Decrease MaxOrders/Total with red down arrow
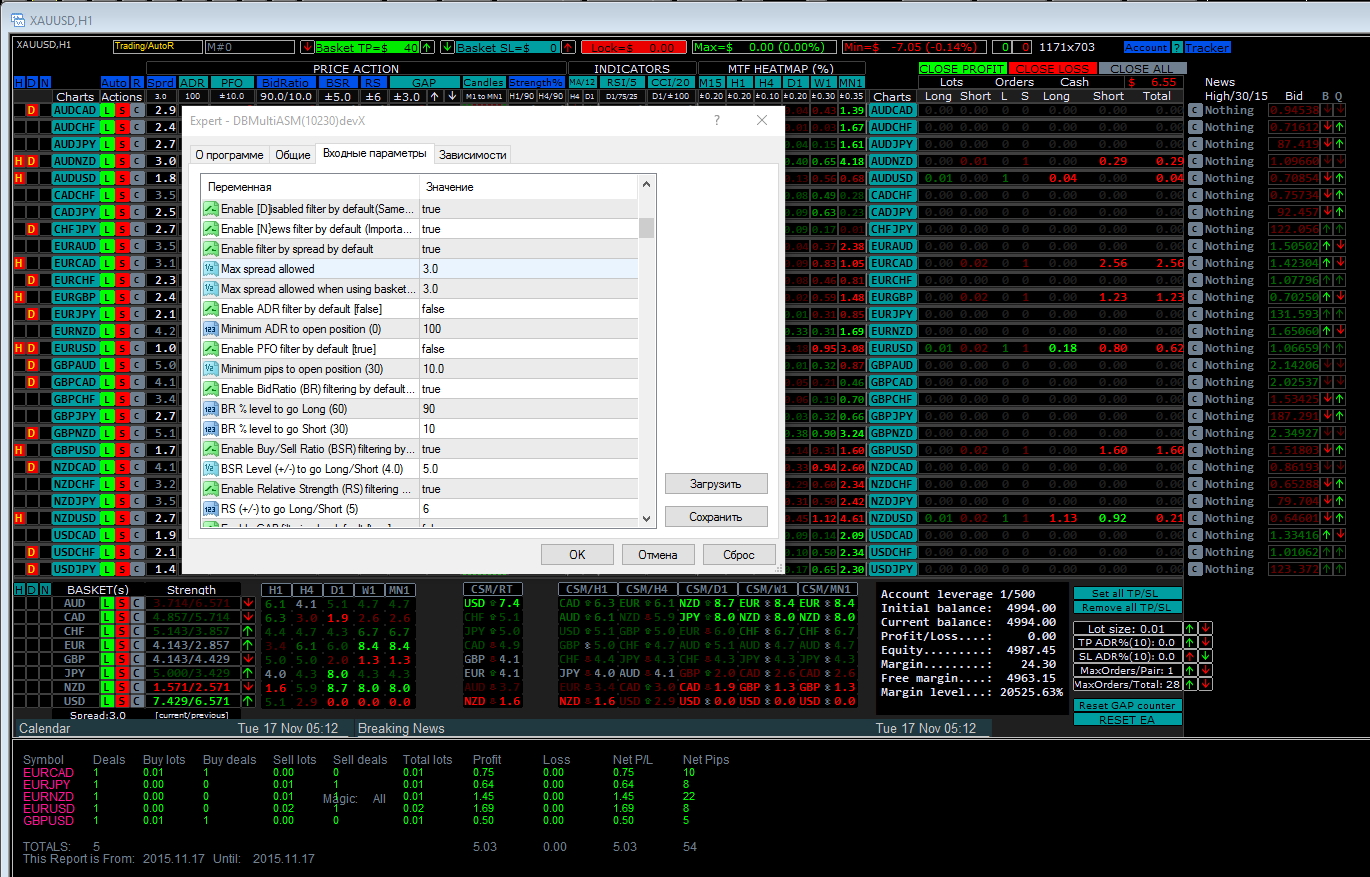The height and width of the screenshot is (877, 1370). 1205,685
